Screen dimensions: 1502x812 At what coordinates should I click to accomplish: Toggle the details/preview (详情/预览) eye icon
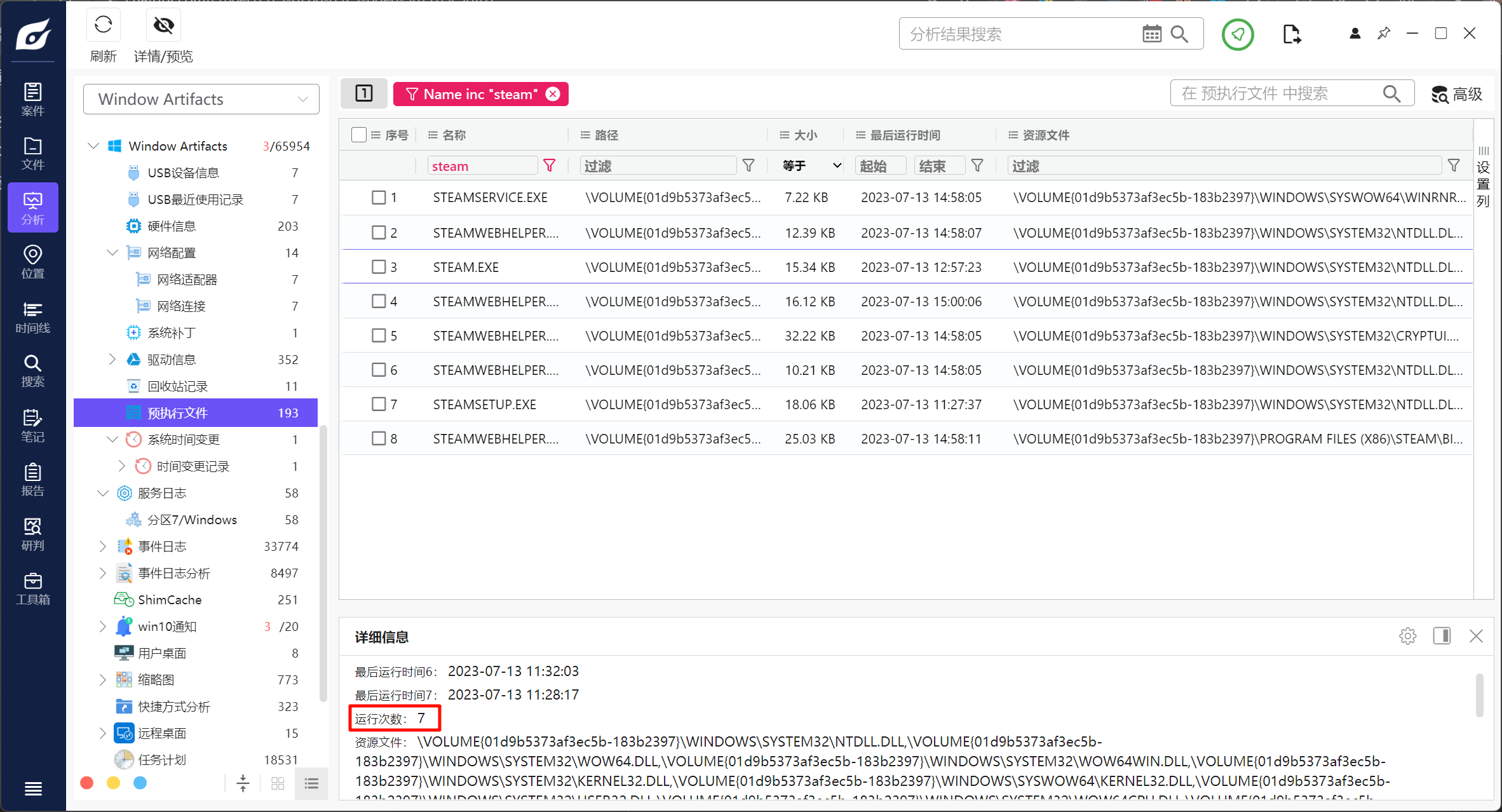163,26
